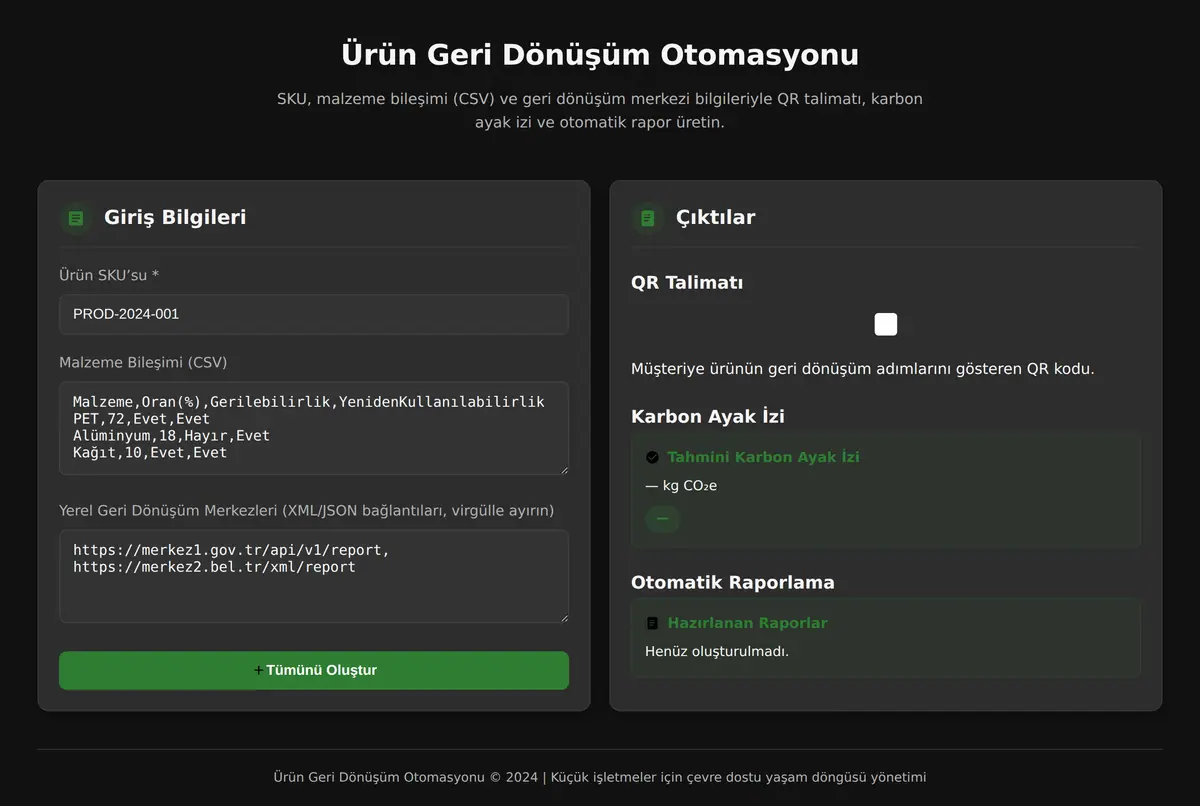This screenshot has height=806, width=1200.
Task: Click the Otomatik Raporlama heading
Action: 733,583
